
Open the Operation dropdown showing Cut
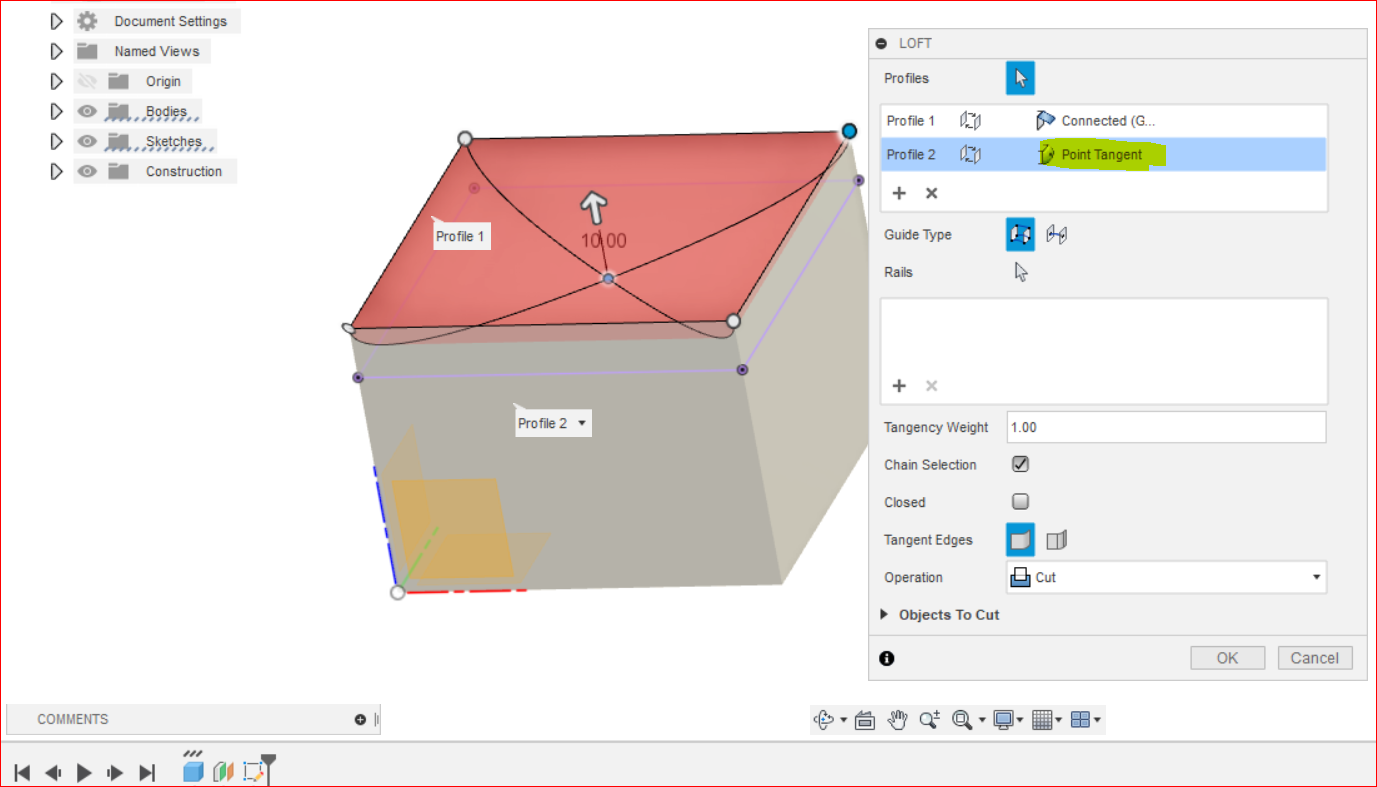(1166, 577)
